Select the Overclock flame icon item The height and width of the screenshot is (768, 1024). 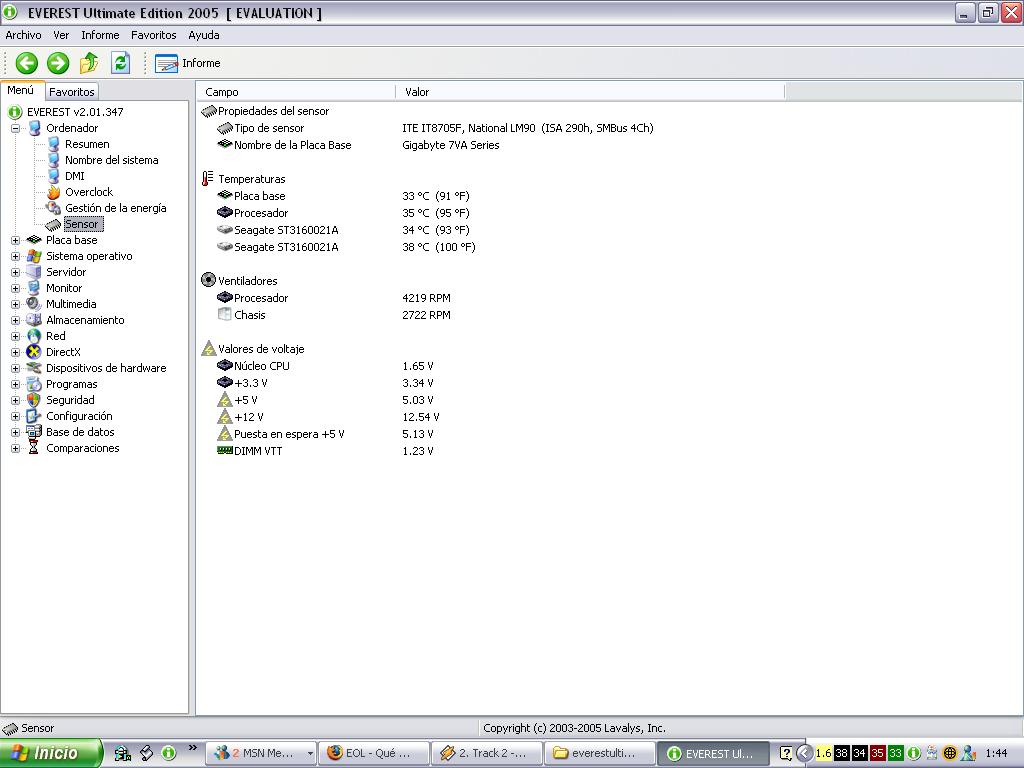[x=54, y=192]
